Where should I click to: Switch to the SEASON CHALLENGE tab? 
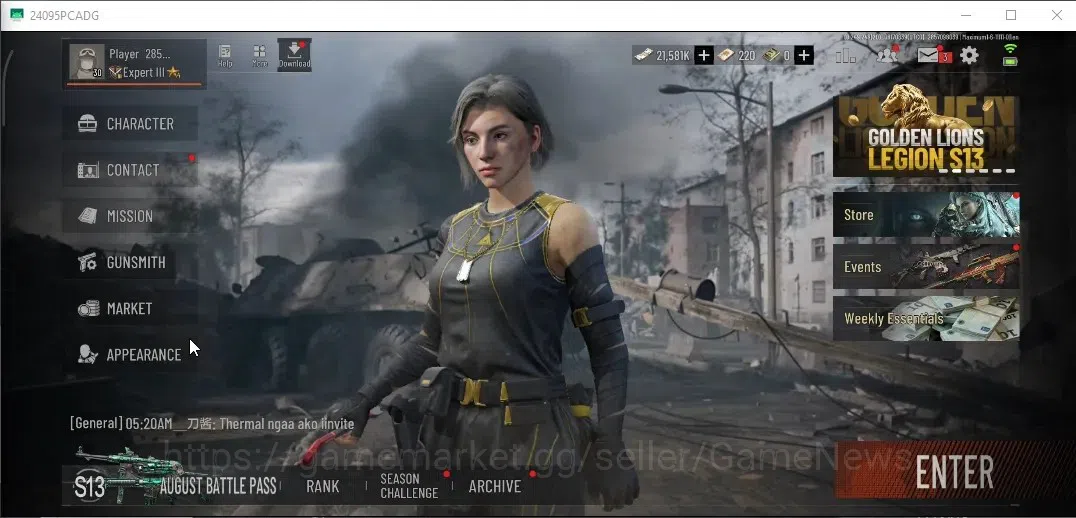[x=409, y=486]
